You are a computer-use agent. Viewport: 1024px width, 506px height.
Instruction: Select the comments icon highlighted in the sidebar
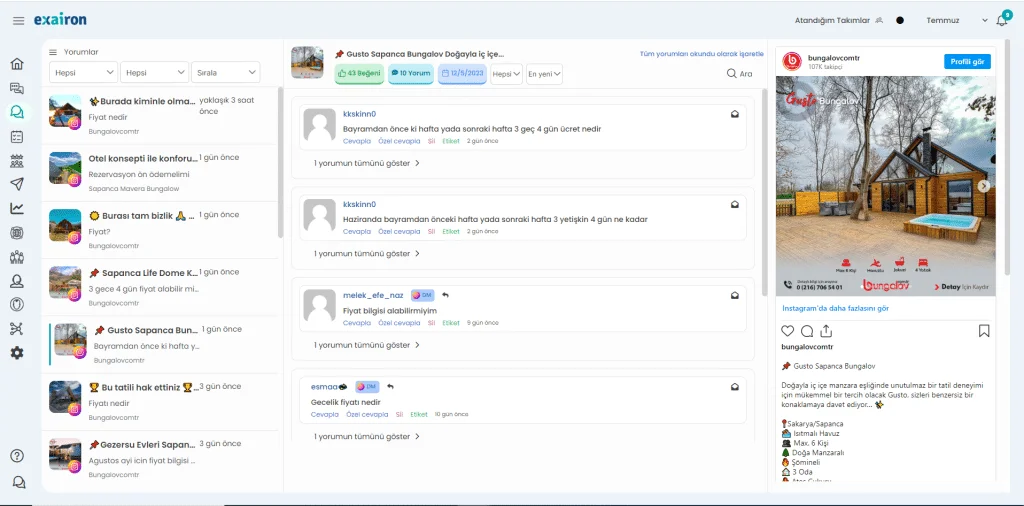tap(17, 112)
